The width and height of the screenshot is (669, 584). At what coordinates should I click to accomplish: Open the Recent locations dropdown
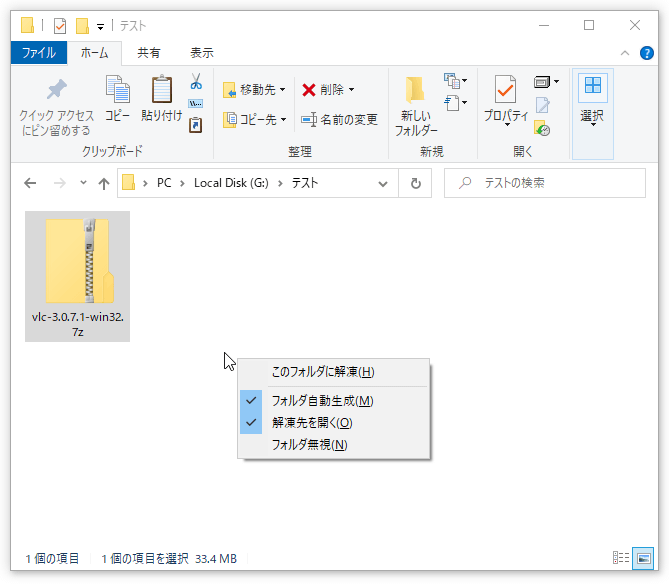[x=83, y=183]
